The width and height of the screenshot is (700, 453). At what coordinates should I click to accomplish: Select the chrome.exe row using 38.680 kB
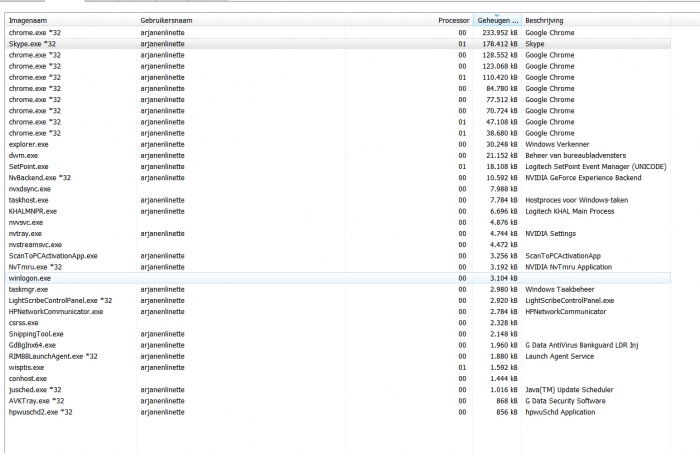coord(338,133)
